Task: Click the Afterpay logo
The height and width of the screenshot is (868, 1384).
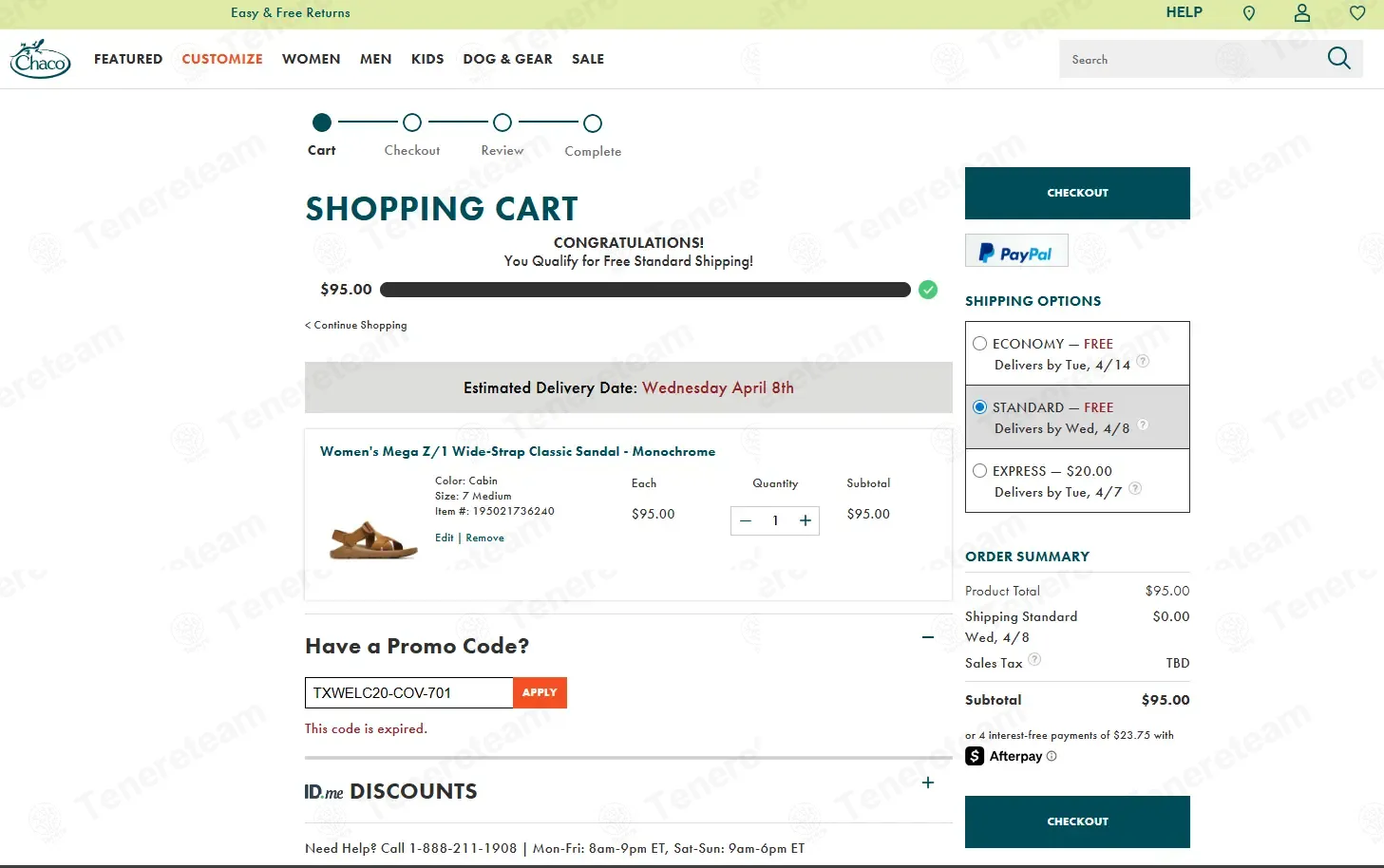Action: pyautogui.click(x=1004, y=756)
